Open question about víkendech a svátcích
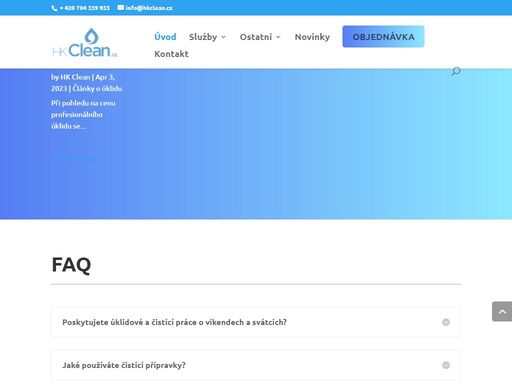The height and width of the screenshot is (384, 512). pos(174,322)
